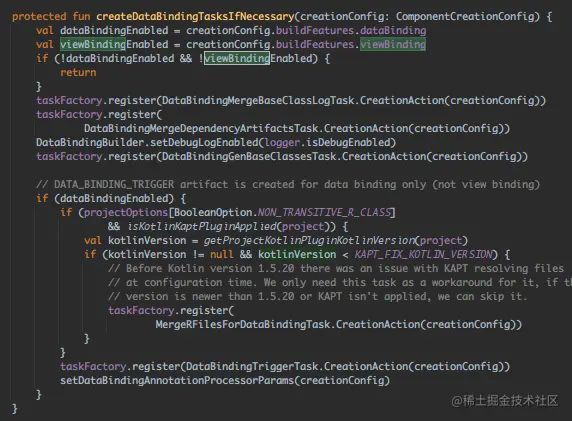Click the DATA_BINDING_TRIGGER comment line
The width and height of the screenshot is (572, 421).
coord(288,184)
